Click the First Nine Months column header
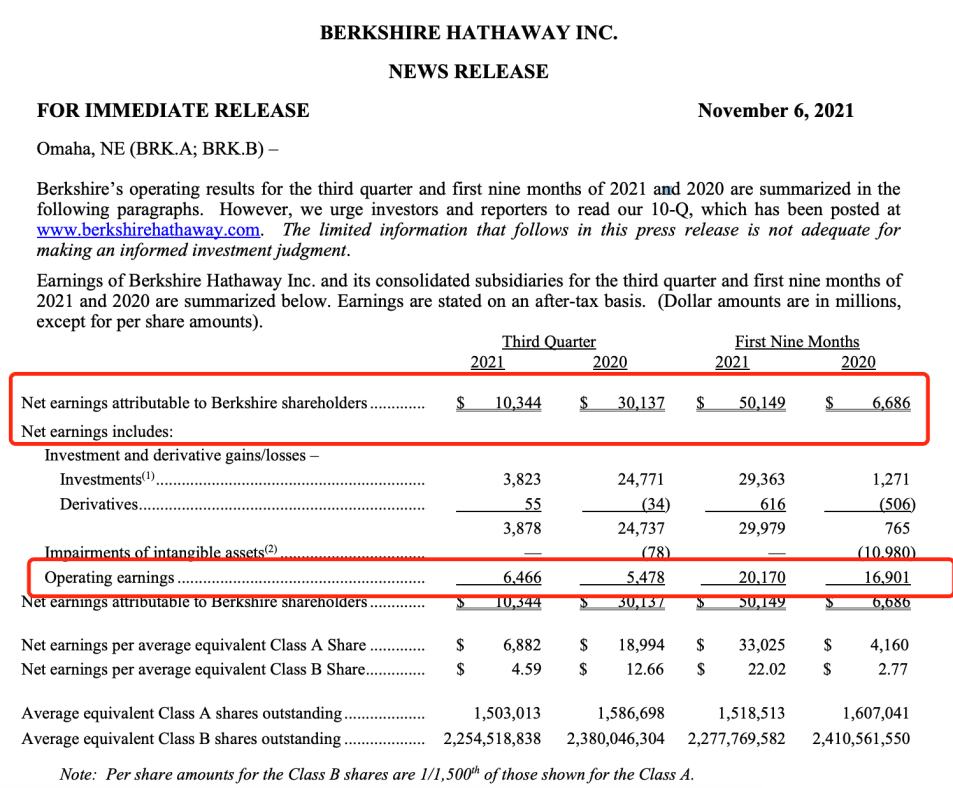Image resolution: width=953 pixels, height=788 pixels. click(796, 341)
